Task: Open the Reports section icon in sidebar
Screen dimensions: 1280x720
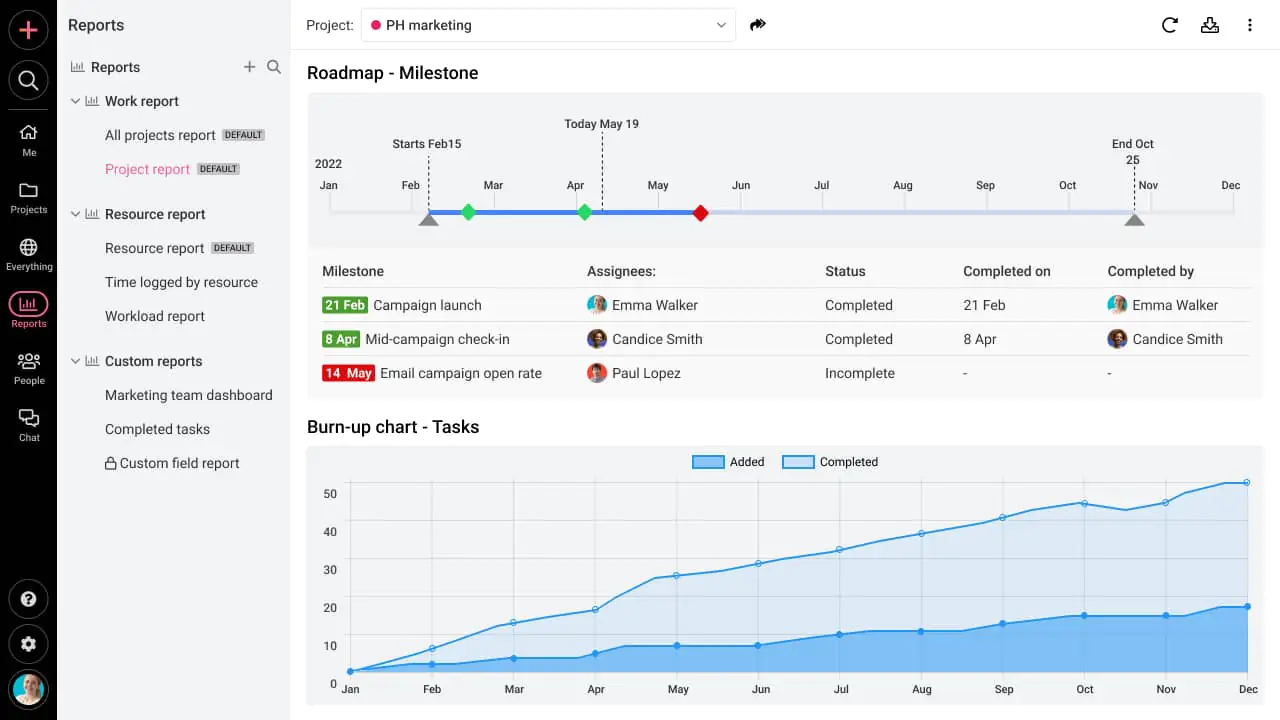Action: tap(28, 305)
